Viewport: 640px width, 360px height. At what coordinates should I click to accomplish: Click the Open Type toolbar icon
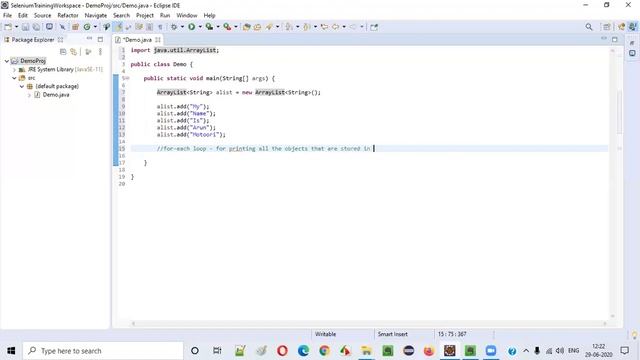click(x=247, y=27)
